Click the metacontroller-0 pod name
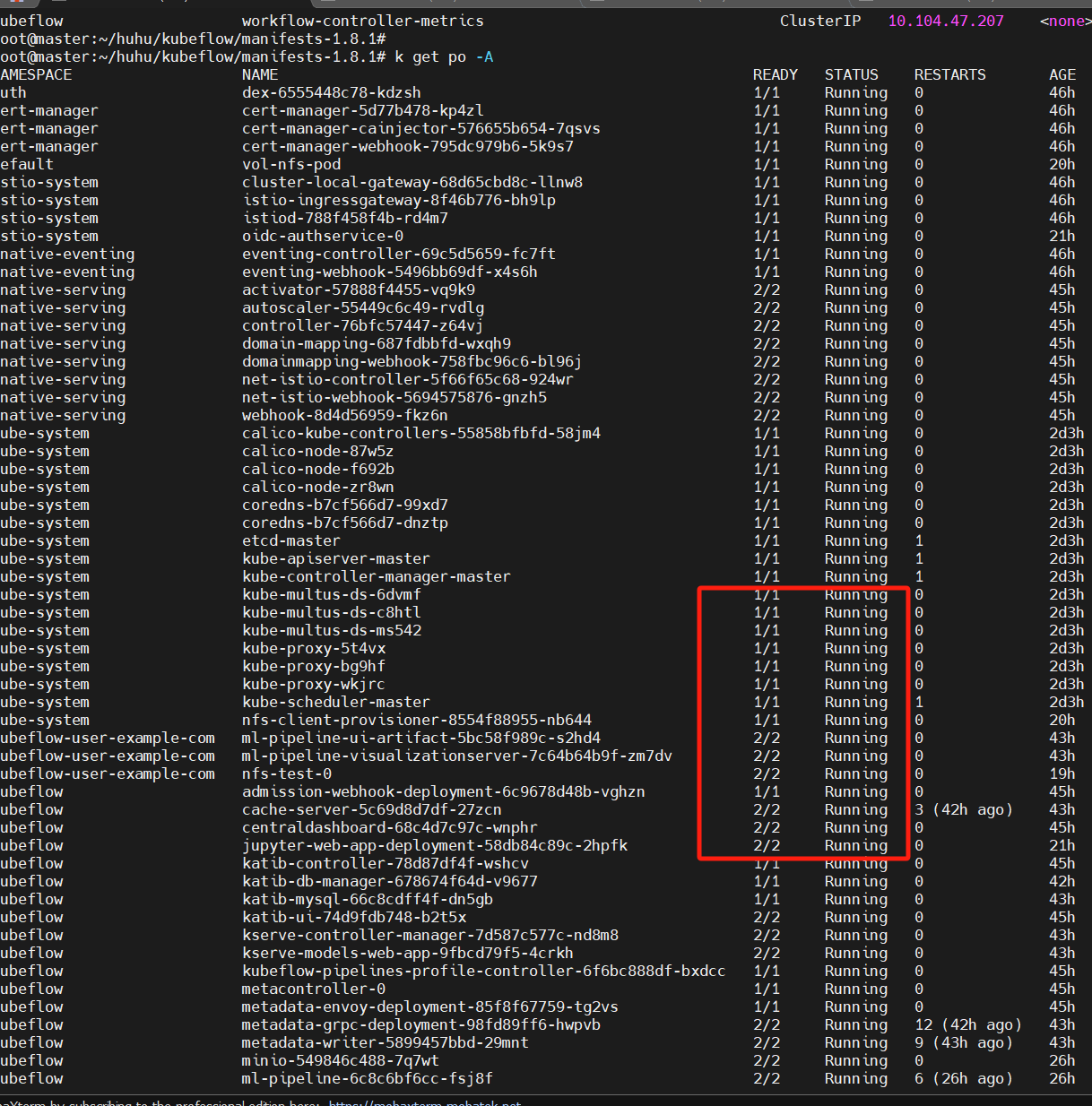The width and height of the screenshot is (1092, 1106). point(314,989)
